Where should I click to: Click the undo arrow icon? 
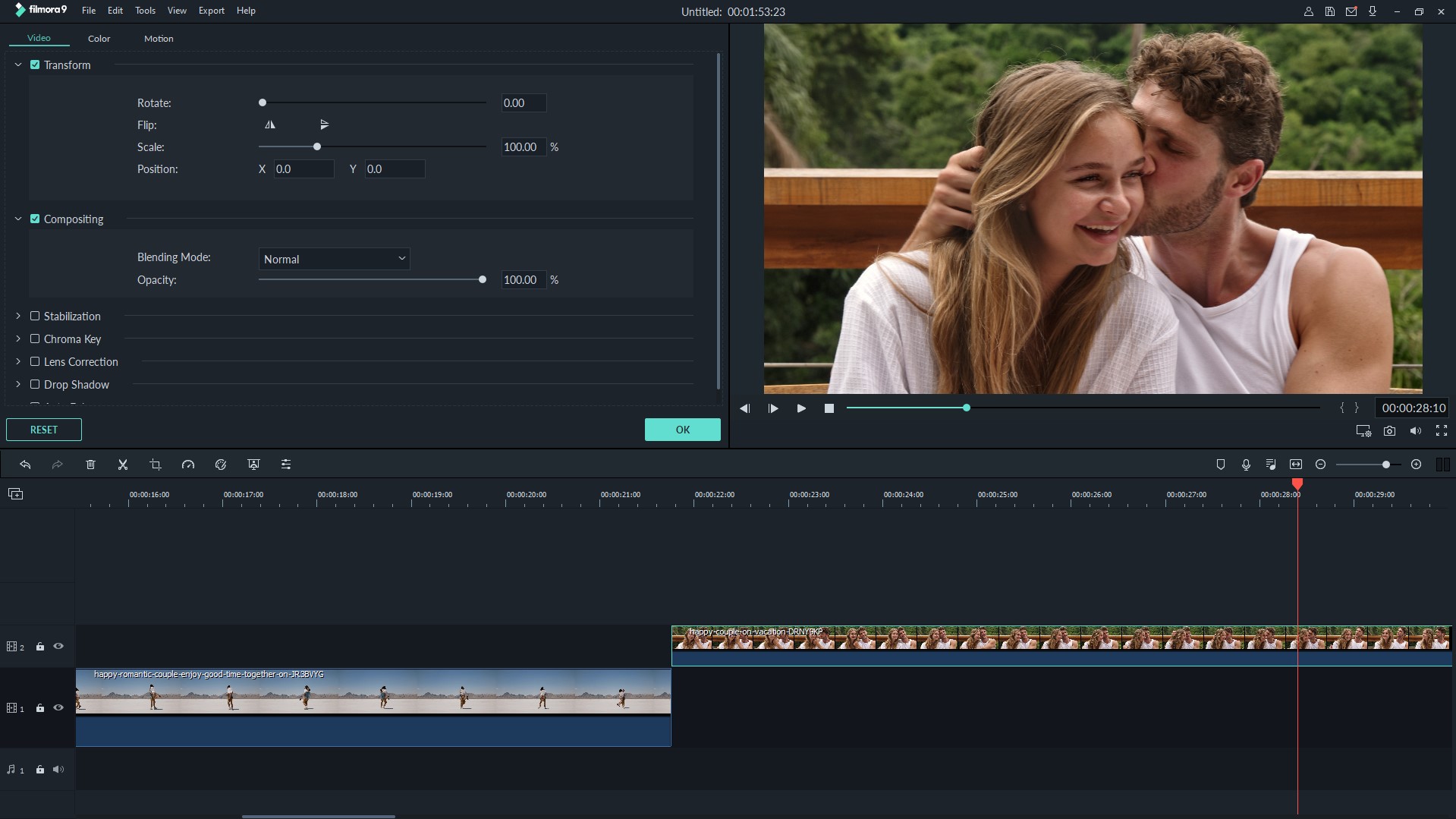click(x=25, y=465)
